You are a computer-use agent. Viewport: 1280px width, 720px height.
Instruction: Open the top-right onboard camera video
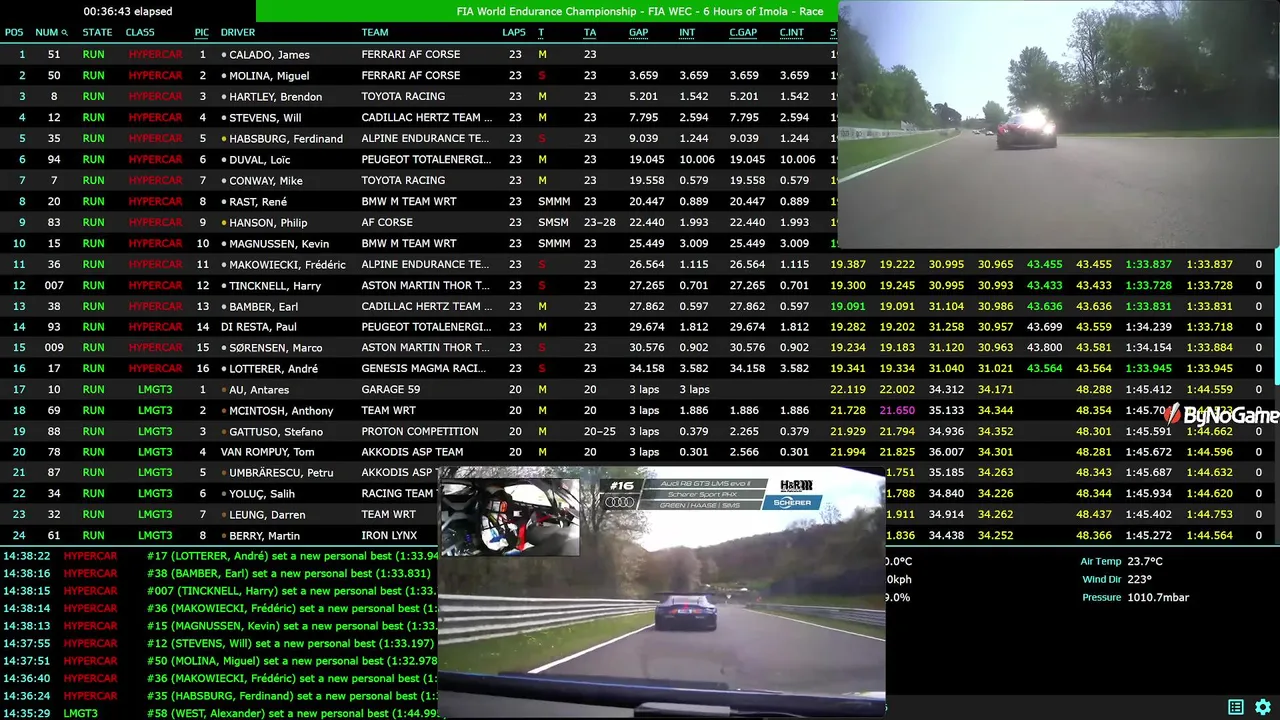click(1058, 124)
